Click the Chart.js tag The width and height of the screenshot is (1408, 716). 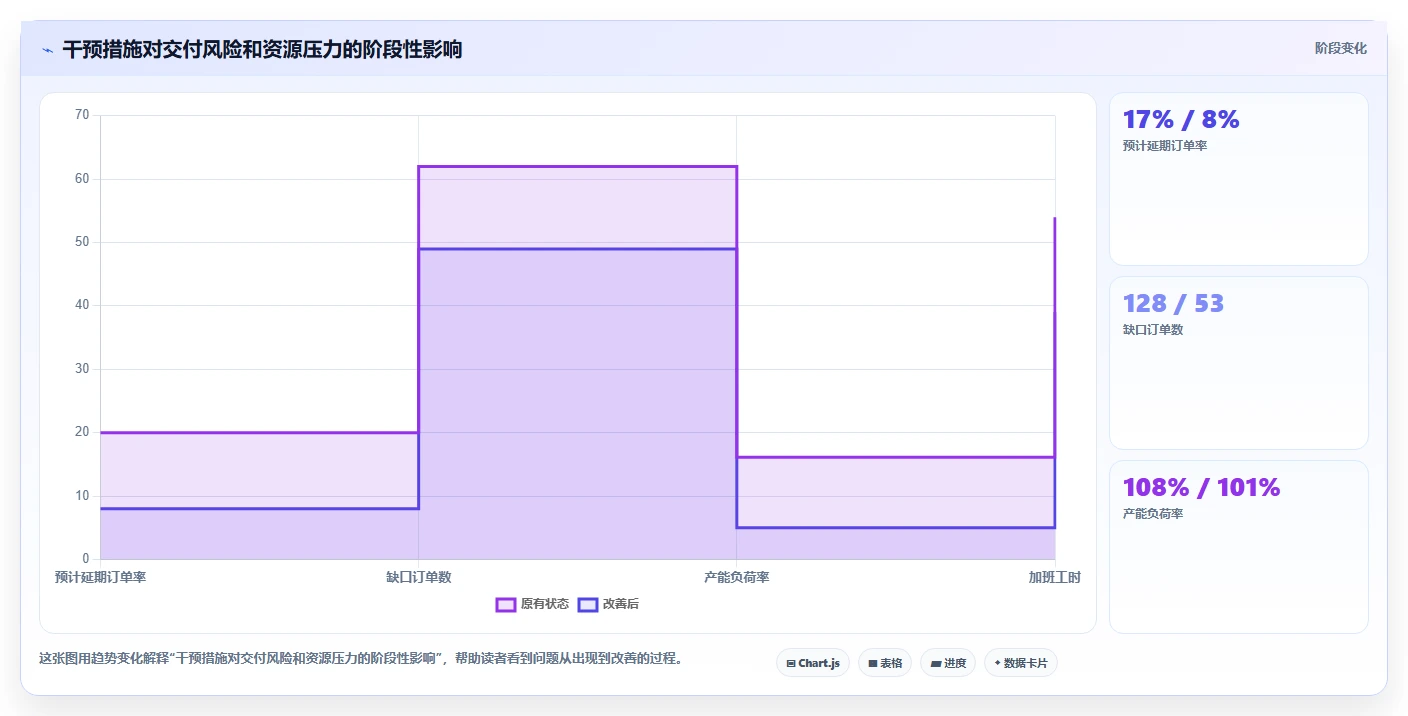813,663
